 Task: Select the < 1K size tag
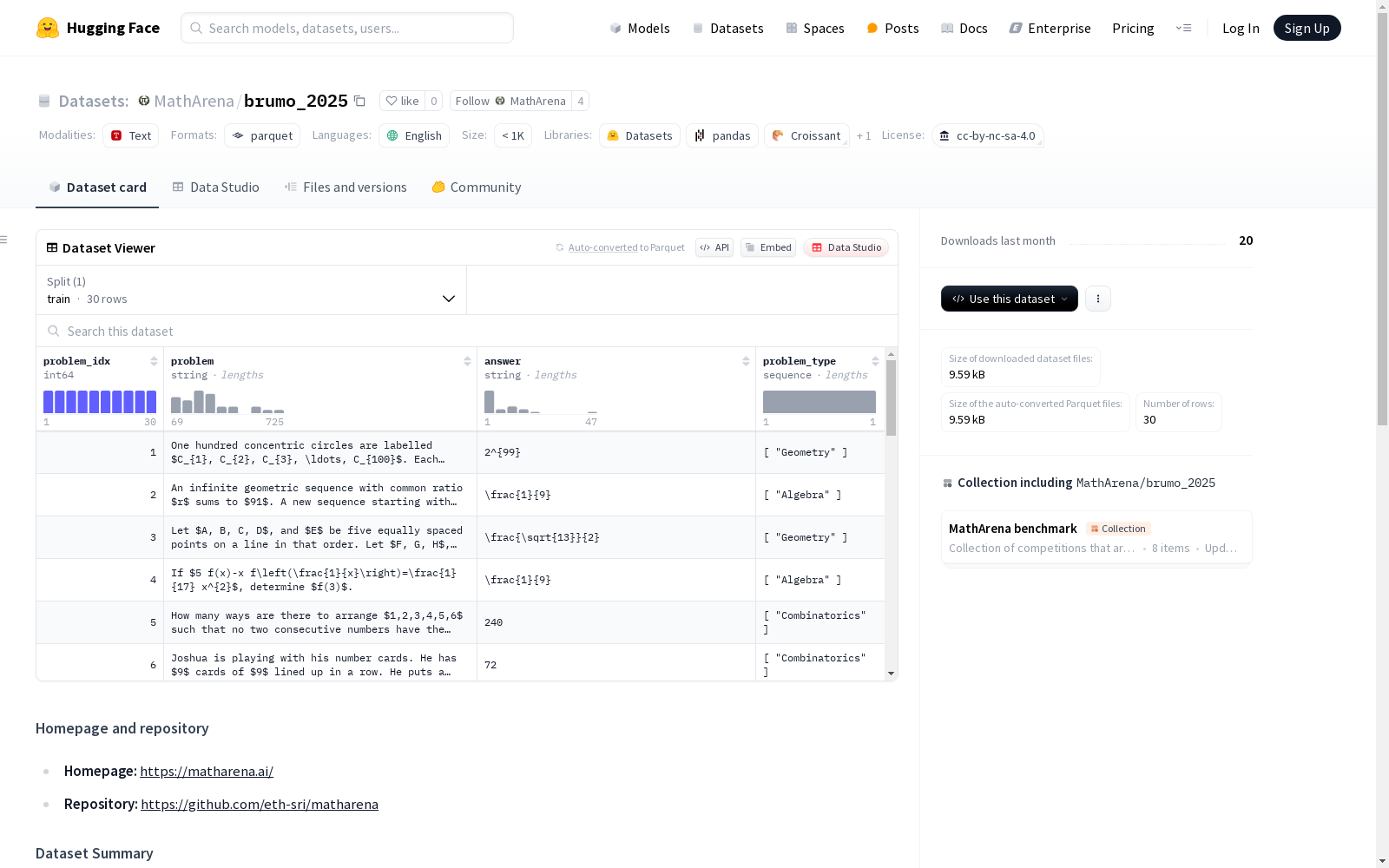click(513, 135)
